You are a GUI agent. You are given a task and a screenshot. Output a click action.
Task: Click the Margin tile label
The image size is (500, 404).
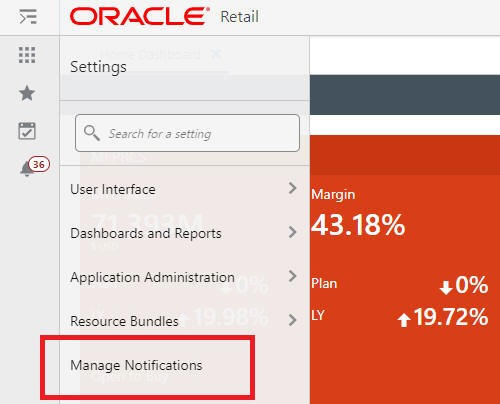333,195
